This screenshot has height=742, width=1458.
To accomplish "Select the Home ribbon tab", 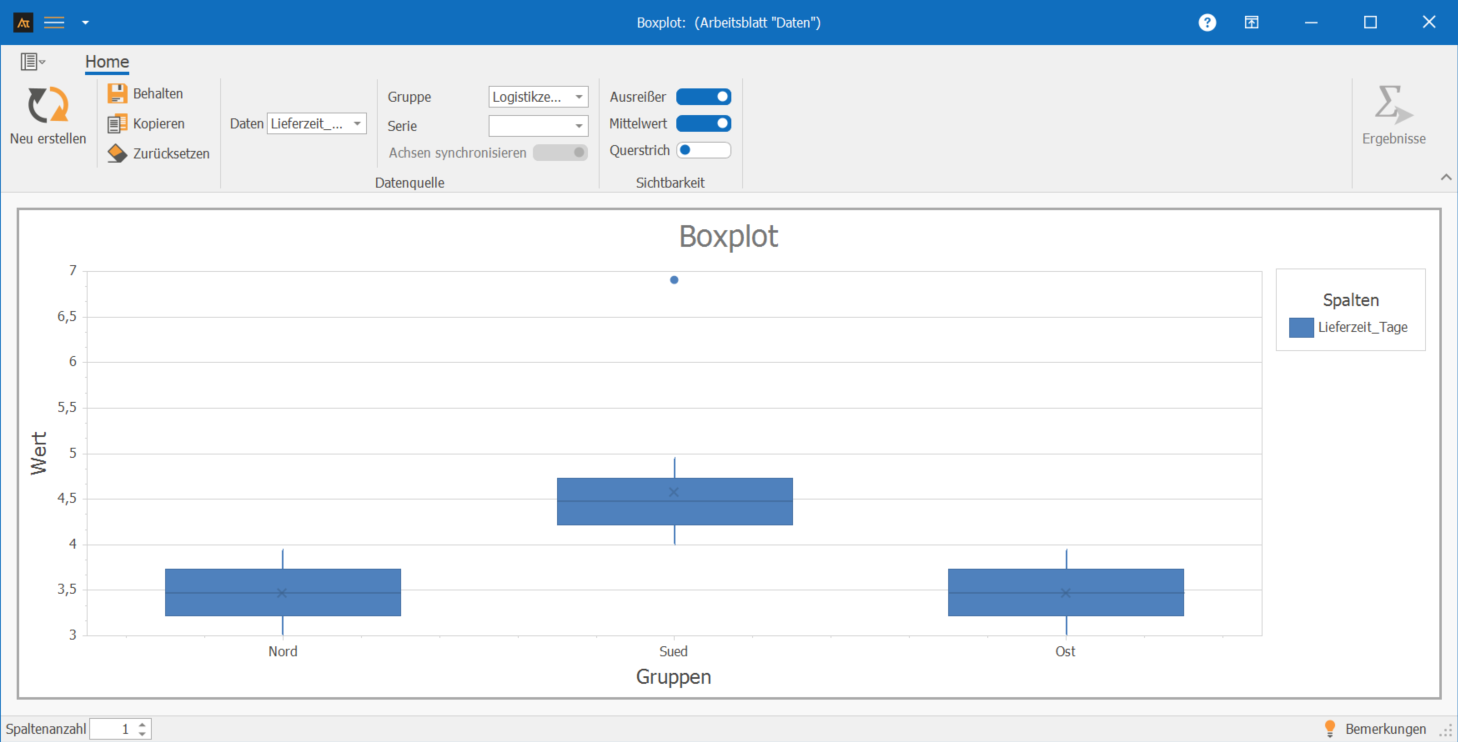I will (107, 62).
